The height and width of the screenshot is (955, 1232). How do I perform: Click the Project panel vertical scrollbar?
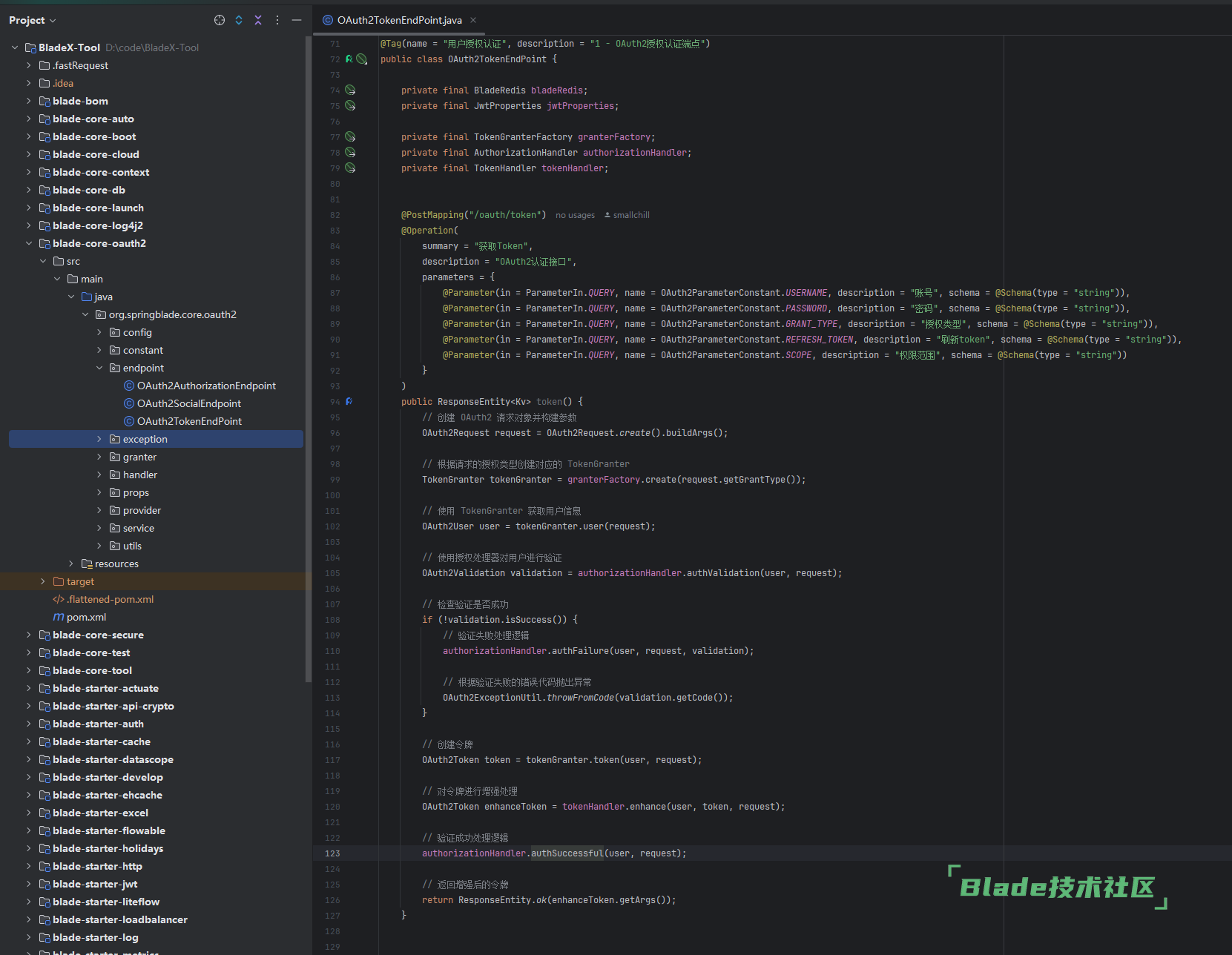(309, 359)
